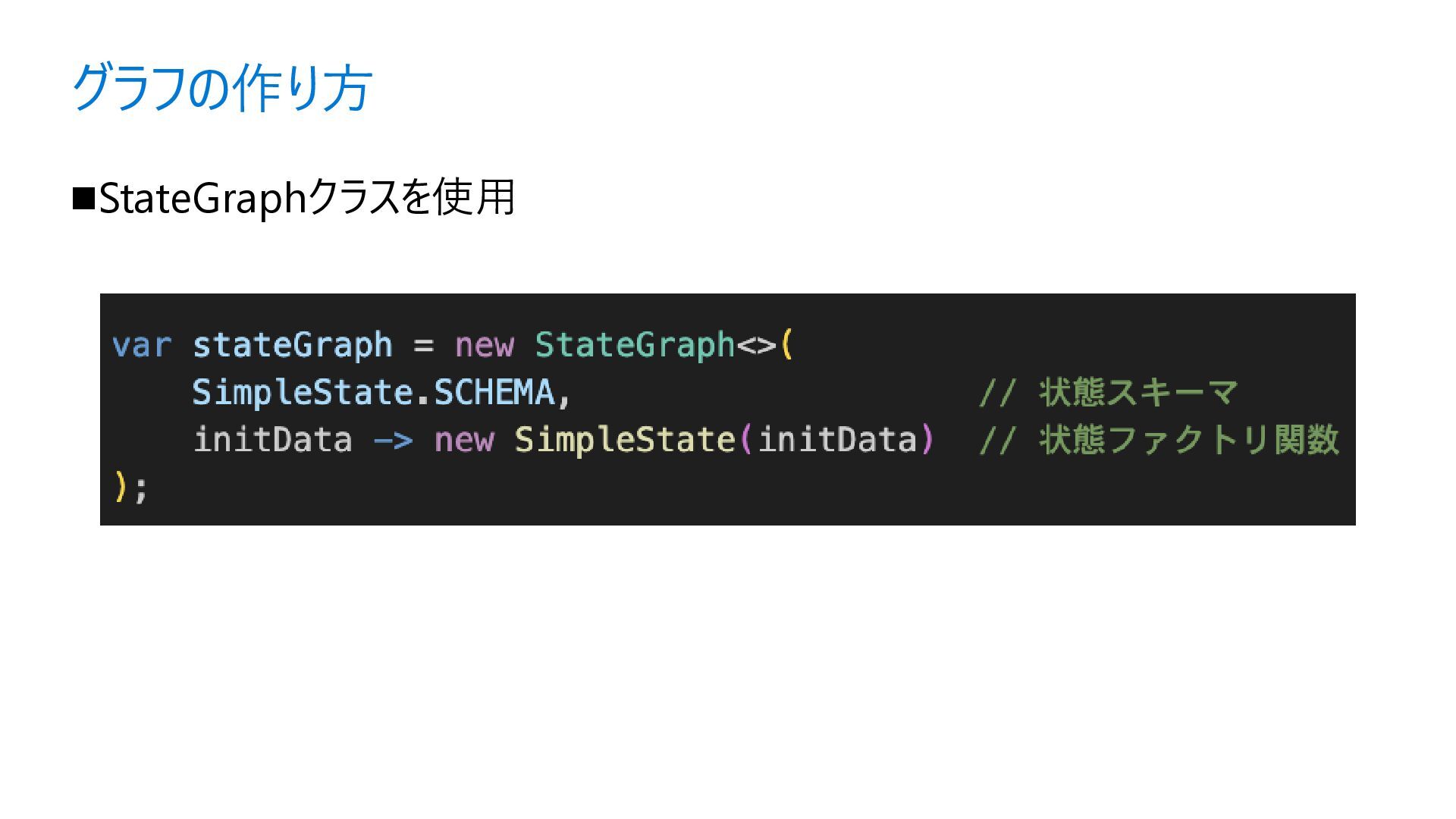This screenshot has width=1456, height=819.
Task: Click the SimpleState constructor name
Action: point(625,440)
